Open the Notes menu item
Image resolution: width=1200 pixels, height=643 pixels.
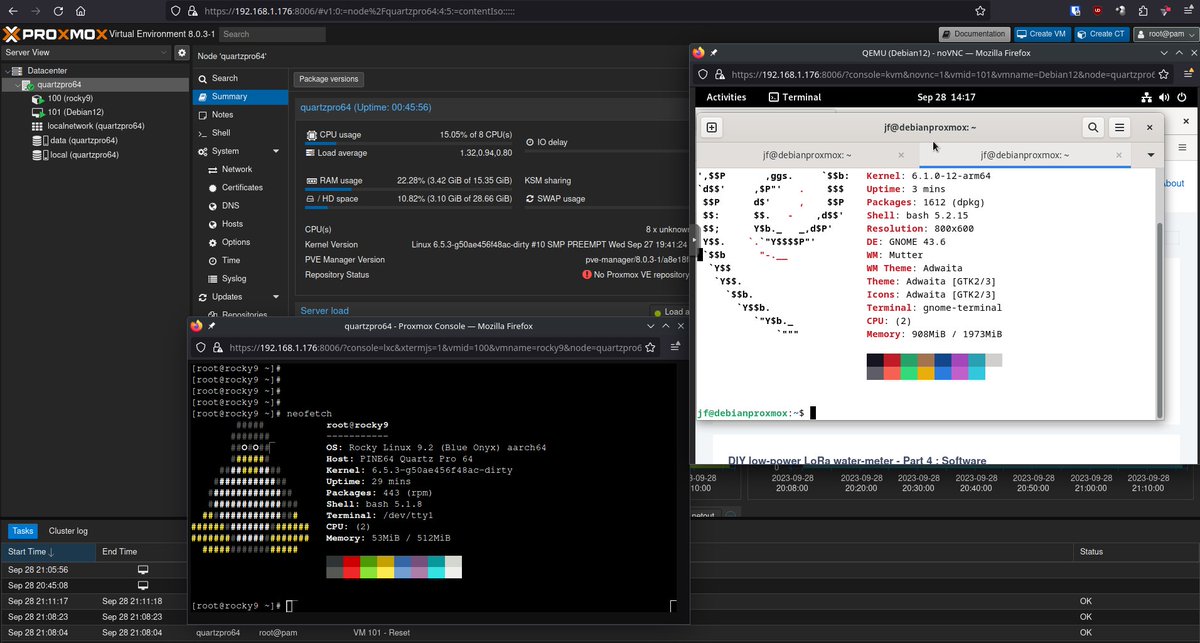click(238, 115)
